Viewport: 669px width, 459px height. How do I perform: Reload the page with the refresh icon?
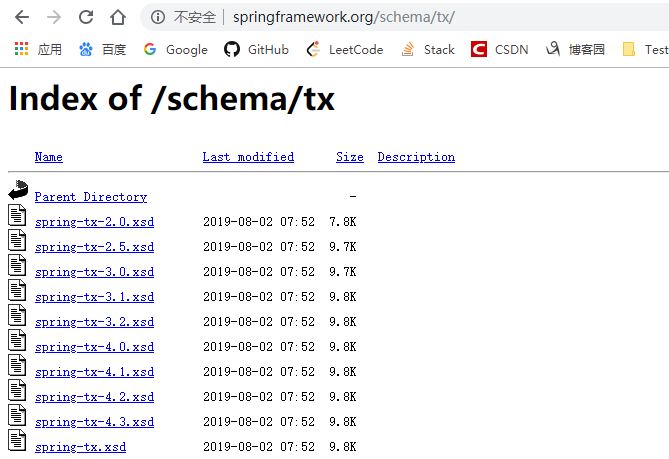click(86, 17)
